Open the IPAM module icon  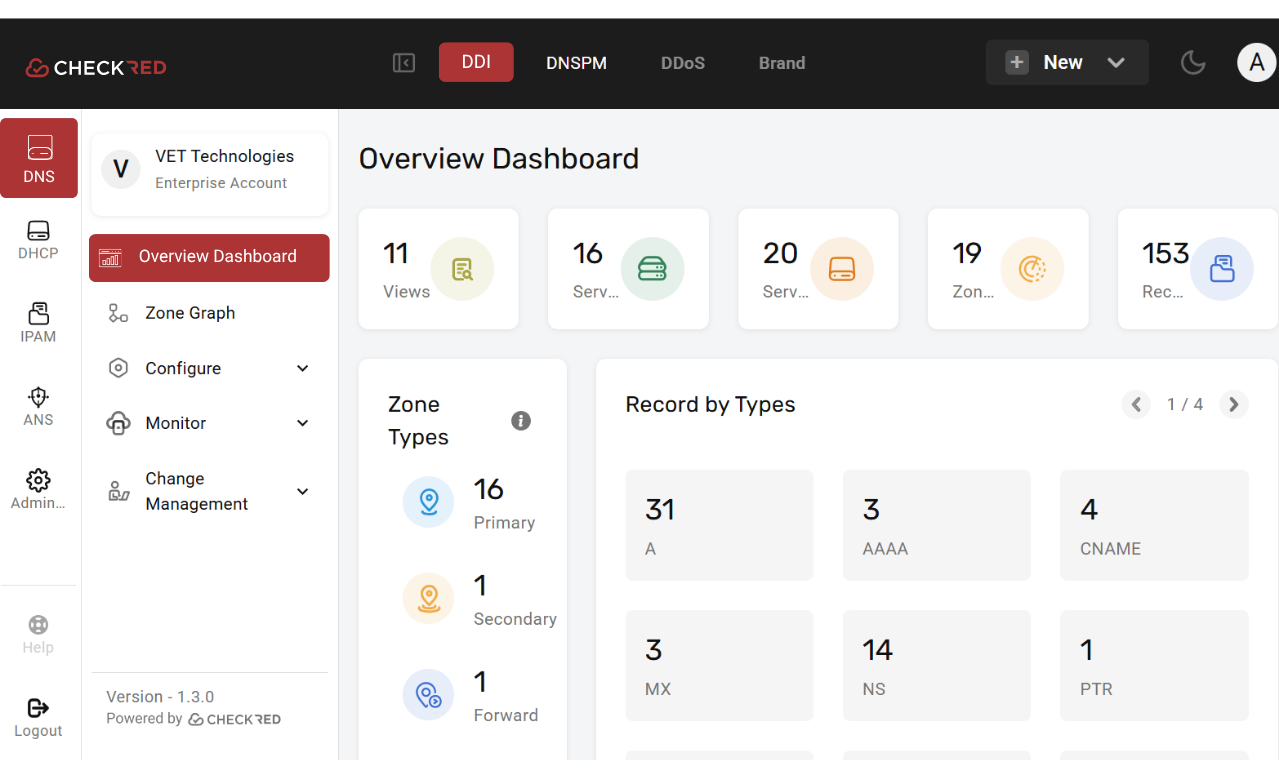pyautogui.click(x=38, y=322)
